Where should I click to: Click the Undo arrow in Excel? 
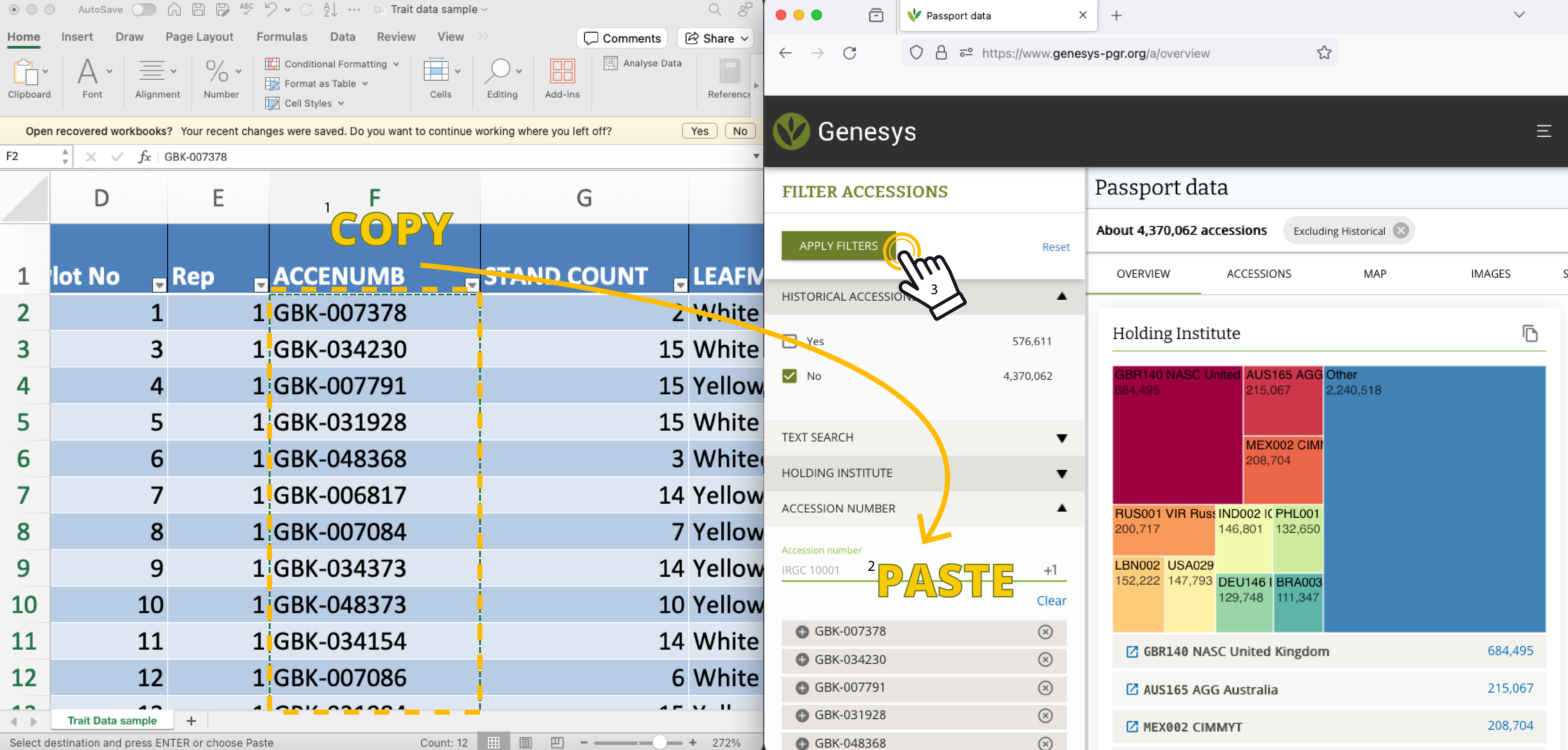click(271, 9)
